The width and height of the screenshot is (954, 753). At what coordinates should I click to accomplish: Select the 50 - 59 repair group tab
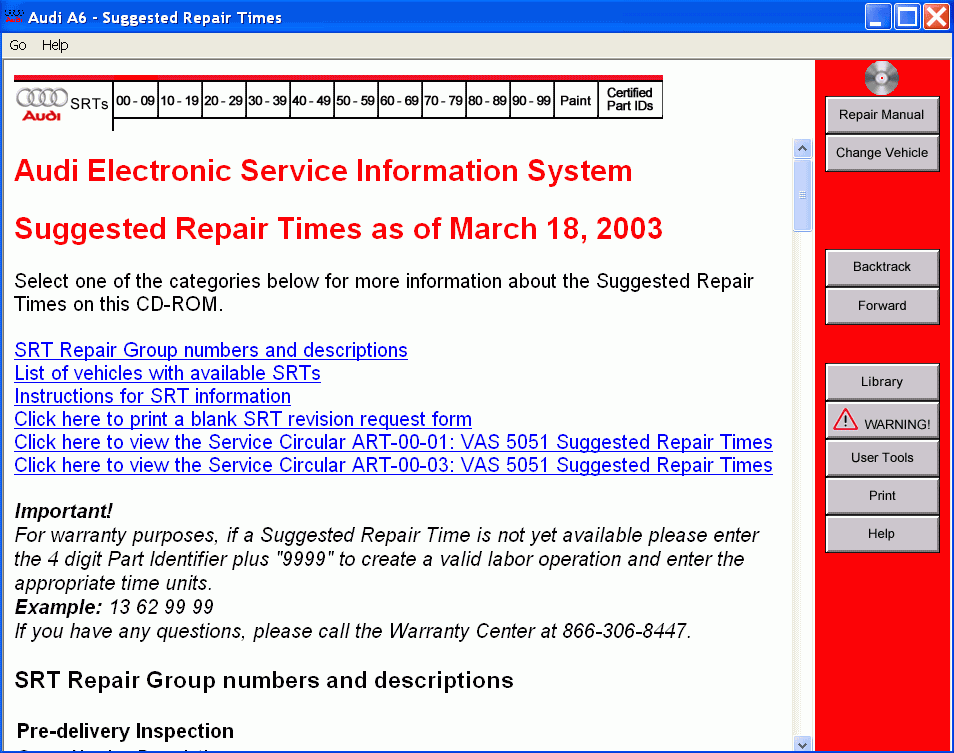pyautogui.click(x=355, y=100)
